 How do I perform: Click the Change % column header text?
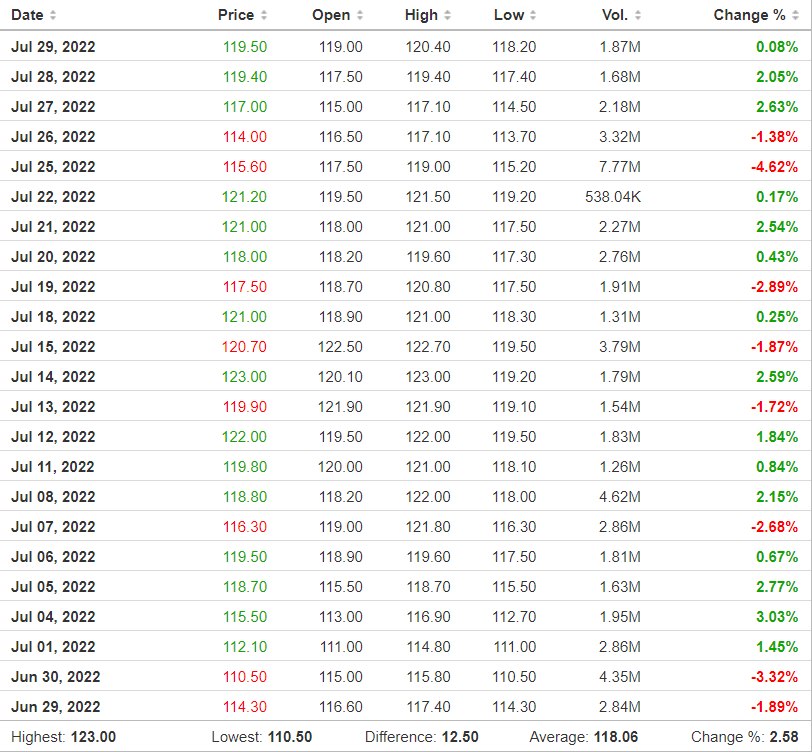tap(749, 15)
